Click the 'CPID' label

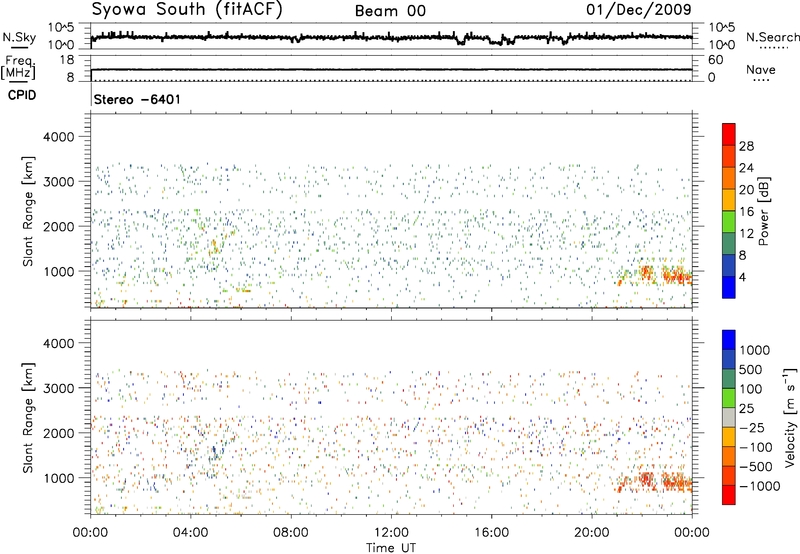point(22,95)
